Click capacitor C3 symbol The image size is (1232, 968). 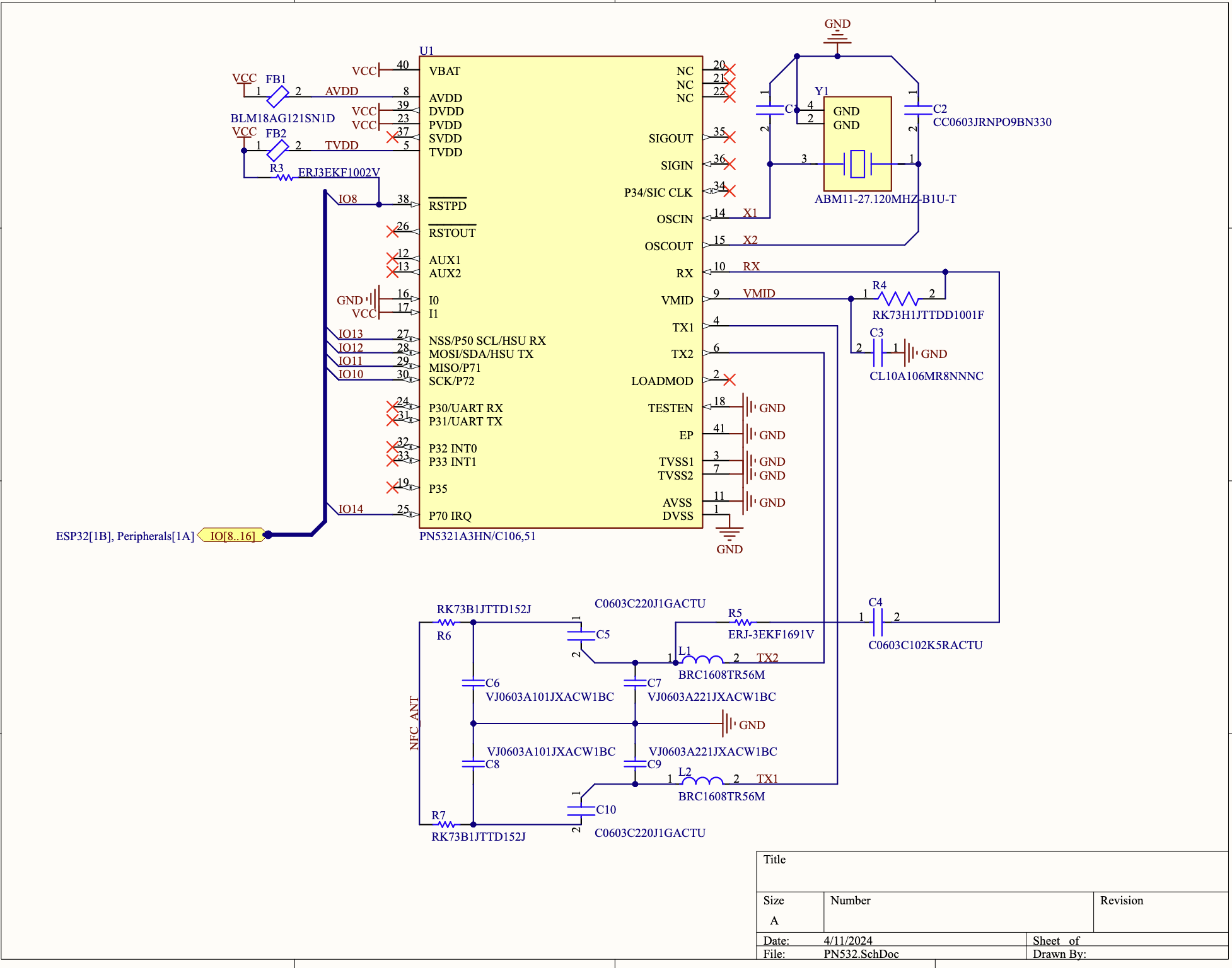click(x=878, y=353)
